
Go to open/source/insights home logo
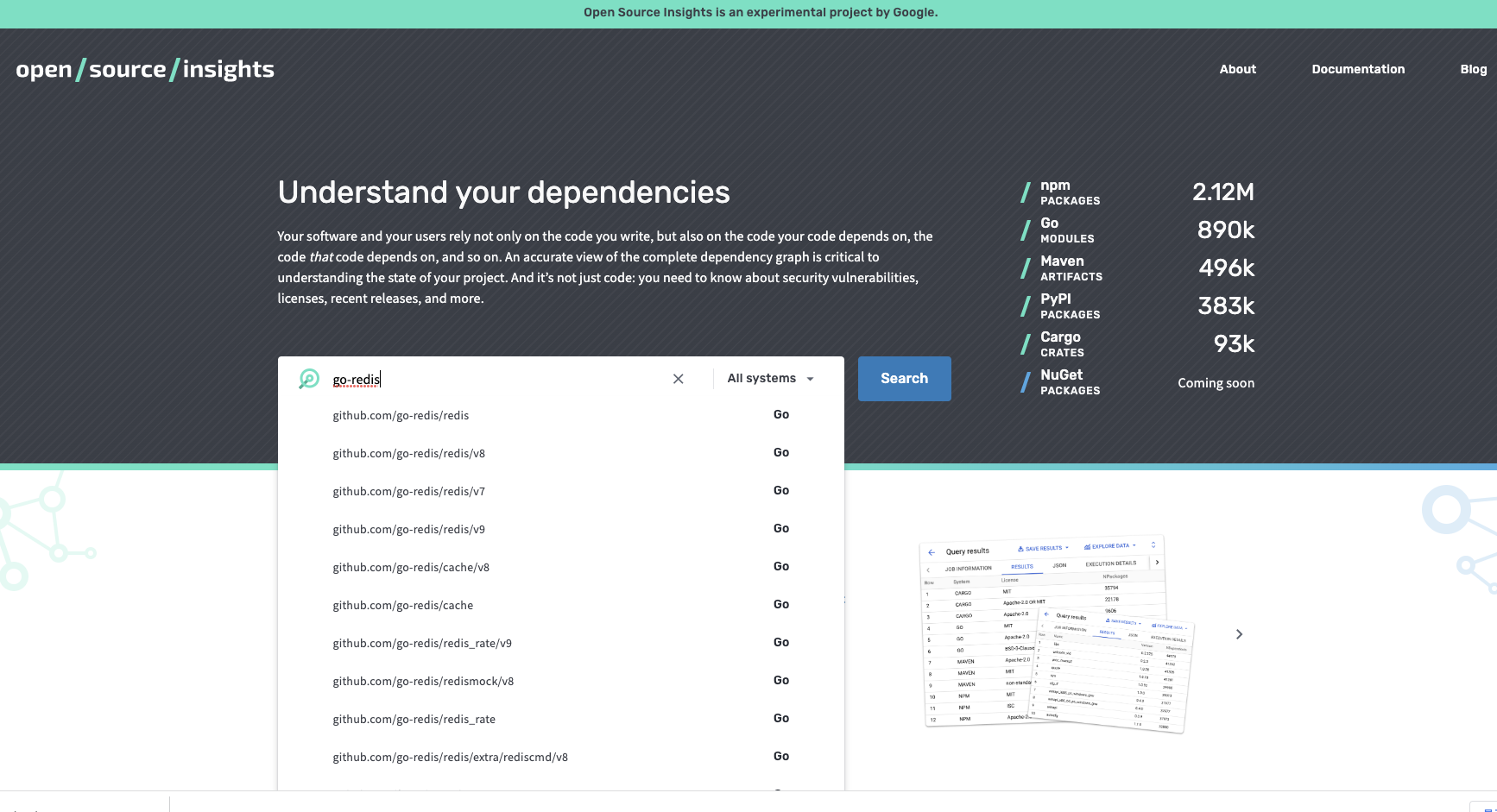(145, 69)
